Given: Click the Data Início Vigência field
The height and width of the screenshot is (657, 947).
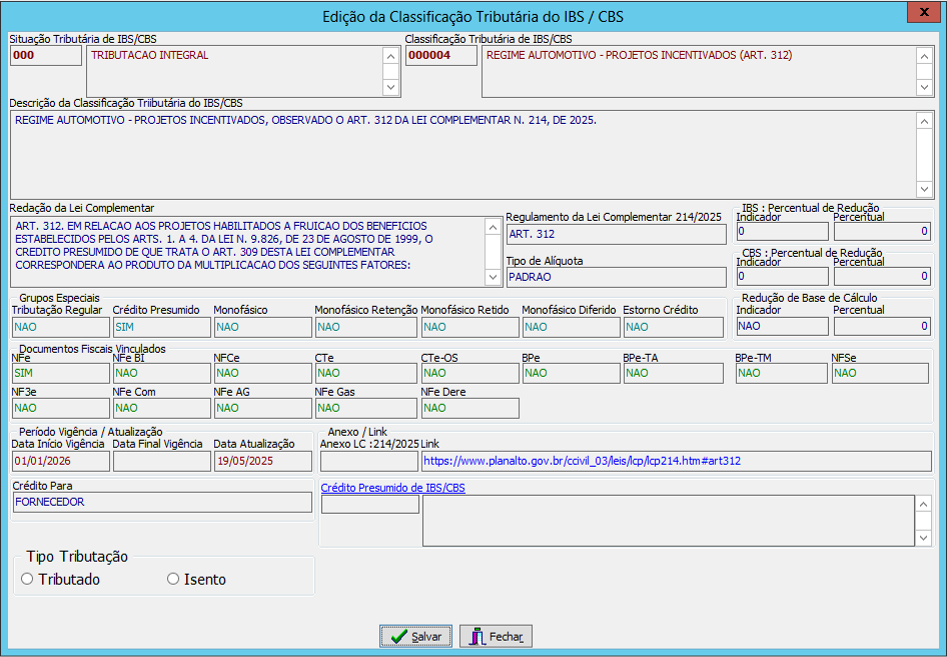Looking at the screenshot, I should (x=60, y=461).
